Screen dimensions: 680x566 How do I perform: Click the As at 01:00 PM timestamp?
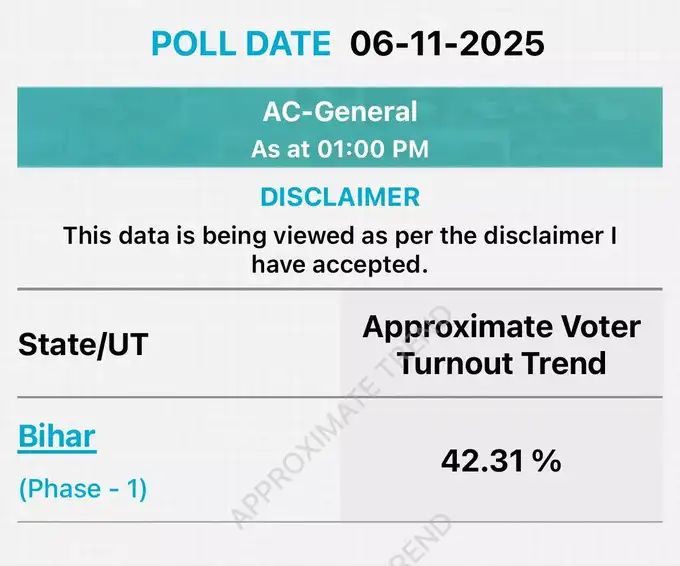point(340,149)
